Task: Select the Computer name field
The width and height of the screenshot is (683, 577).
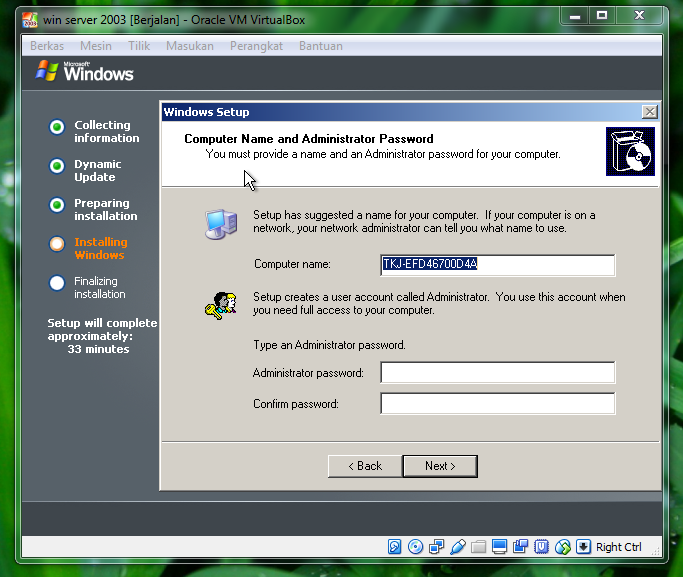Action: point(497,265)
